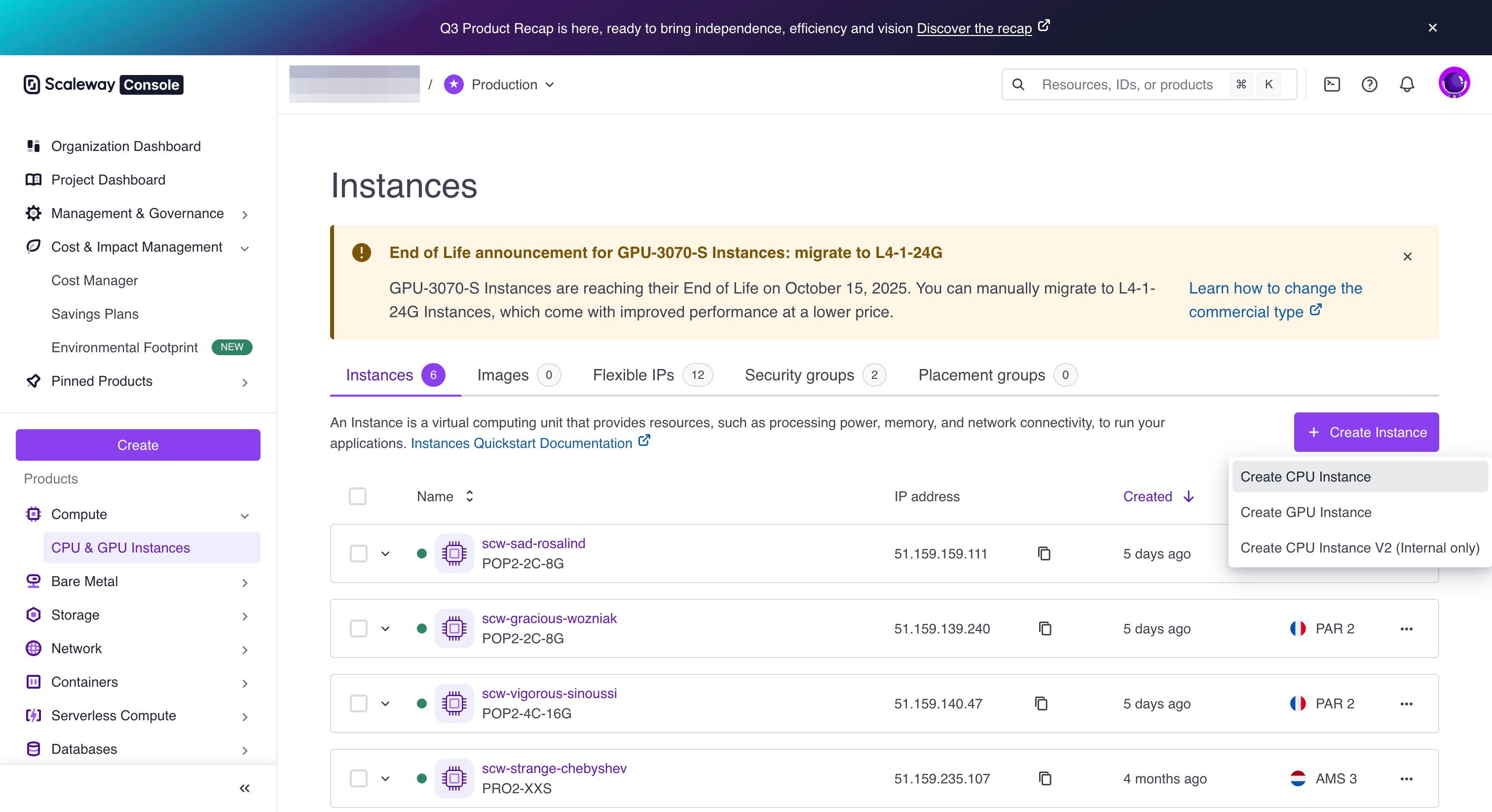Click the help question mark icon
The height and width of the screenshot is (812, 1492).
pyautogui.click(x=1369, y=84)
